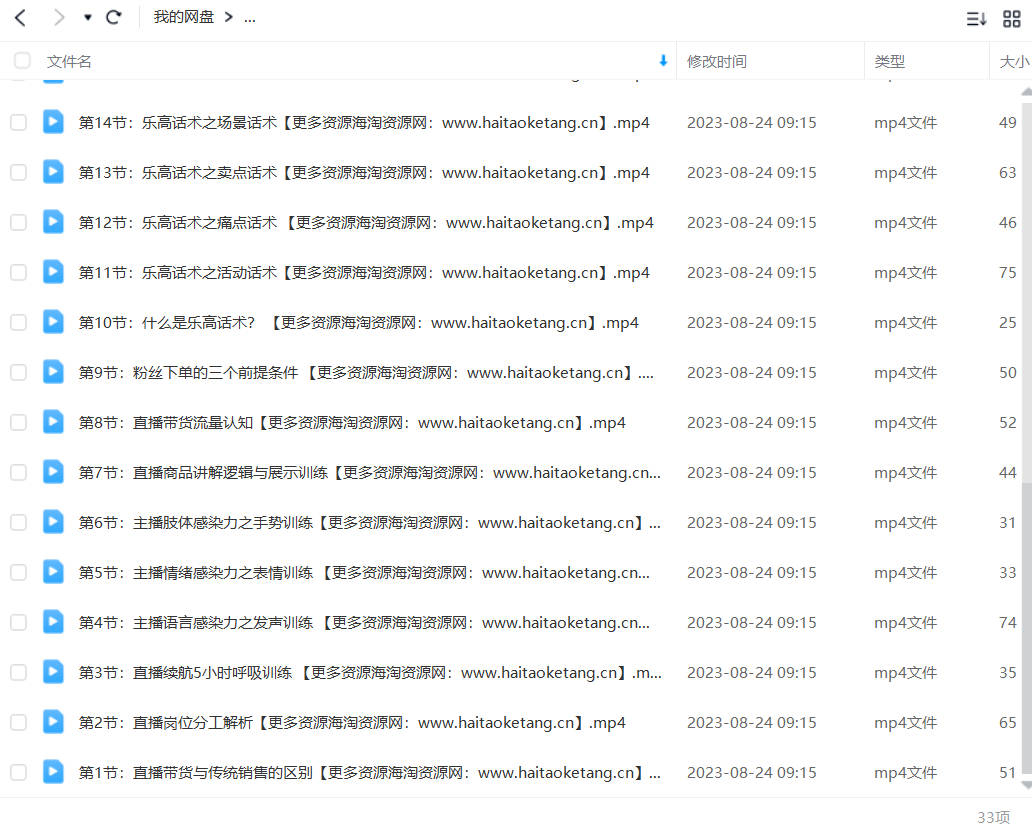This screenshot has width=1032, height=824.
Task: Check the box for 第11节 file
Action: coord(18,272)
